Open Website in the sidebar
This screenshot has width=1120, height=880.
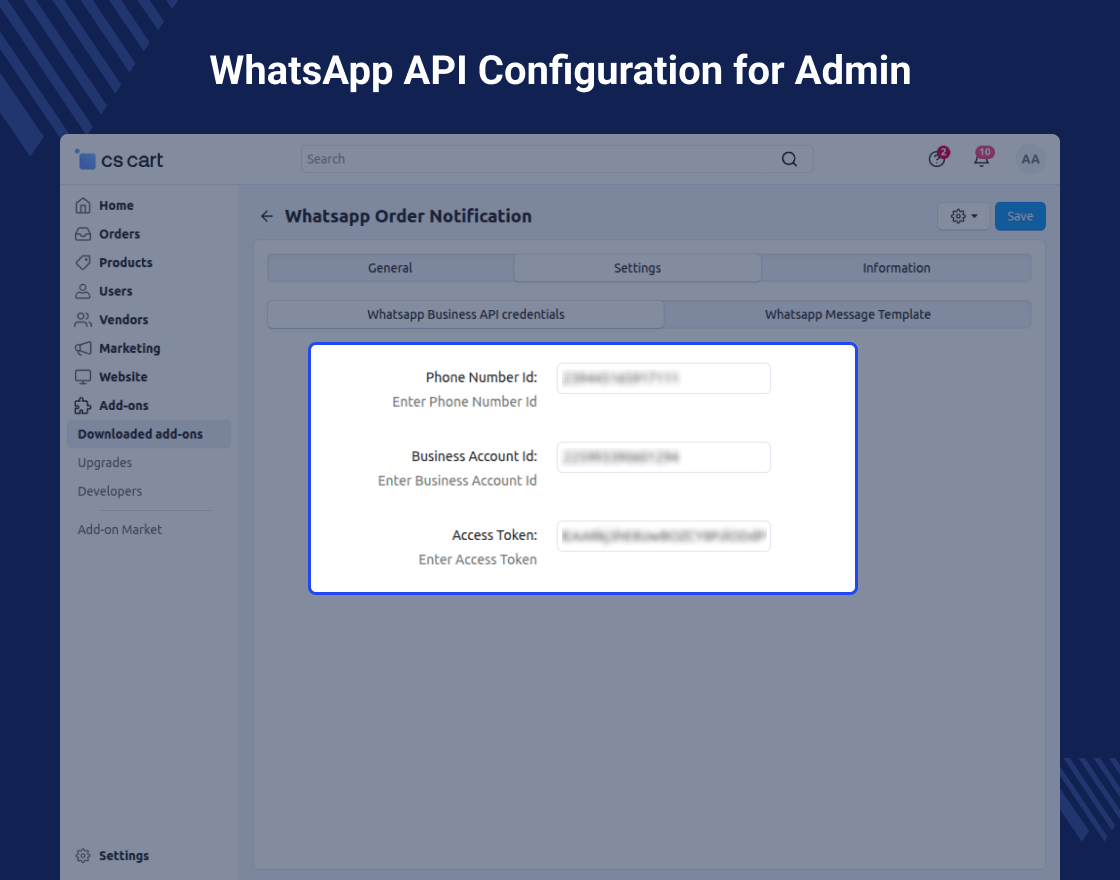coord(123,377)
